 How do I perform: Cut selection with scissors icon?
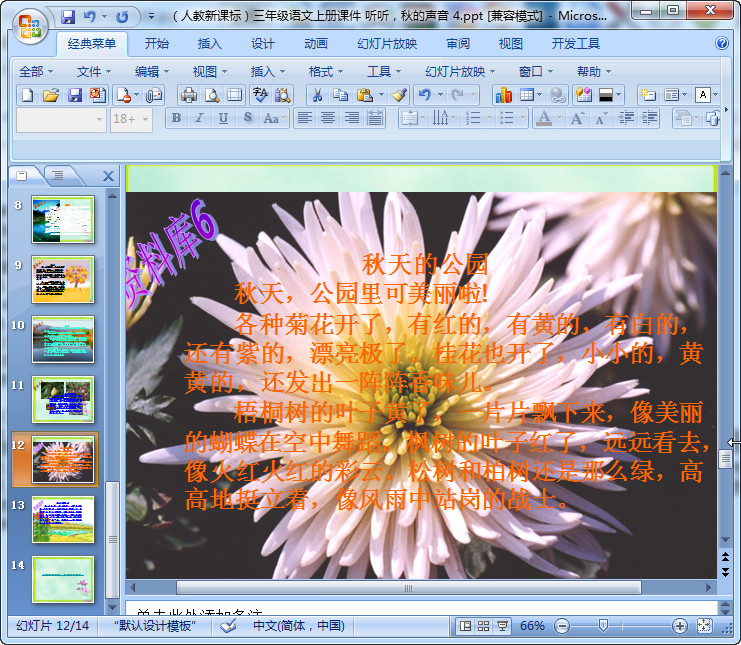pos(318,95)
